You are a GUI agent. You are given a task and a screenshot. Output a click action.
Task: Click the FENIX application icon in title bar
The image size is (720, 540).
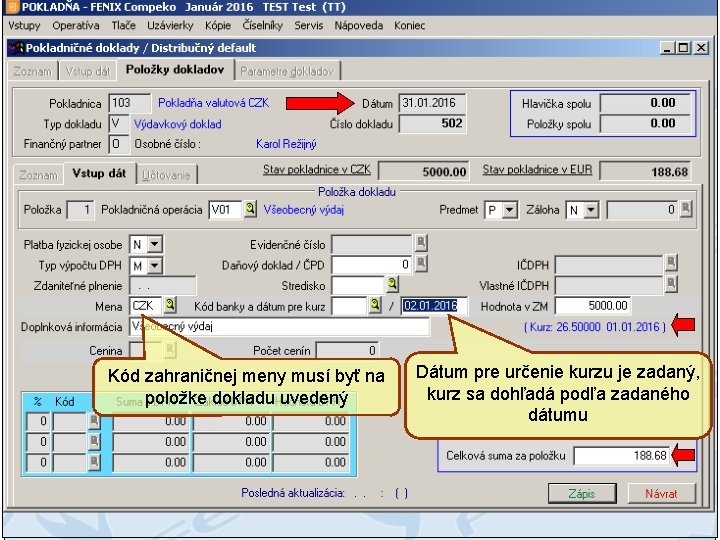click(x=12, y=7)
